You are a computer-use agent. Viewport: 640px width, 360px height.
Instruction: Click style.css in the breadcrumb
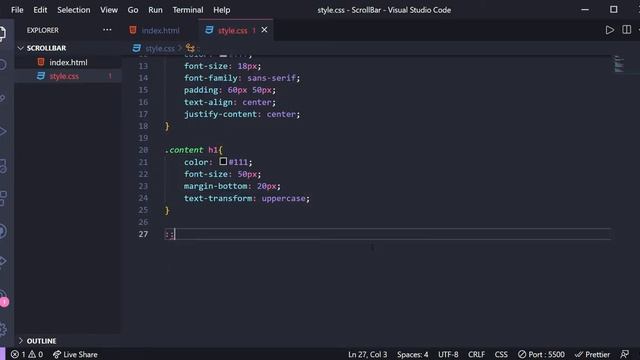(160, 48)
